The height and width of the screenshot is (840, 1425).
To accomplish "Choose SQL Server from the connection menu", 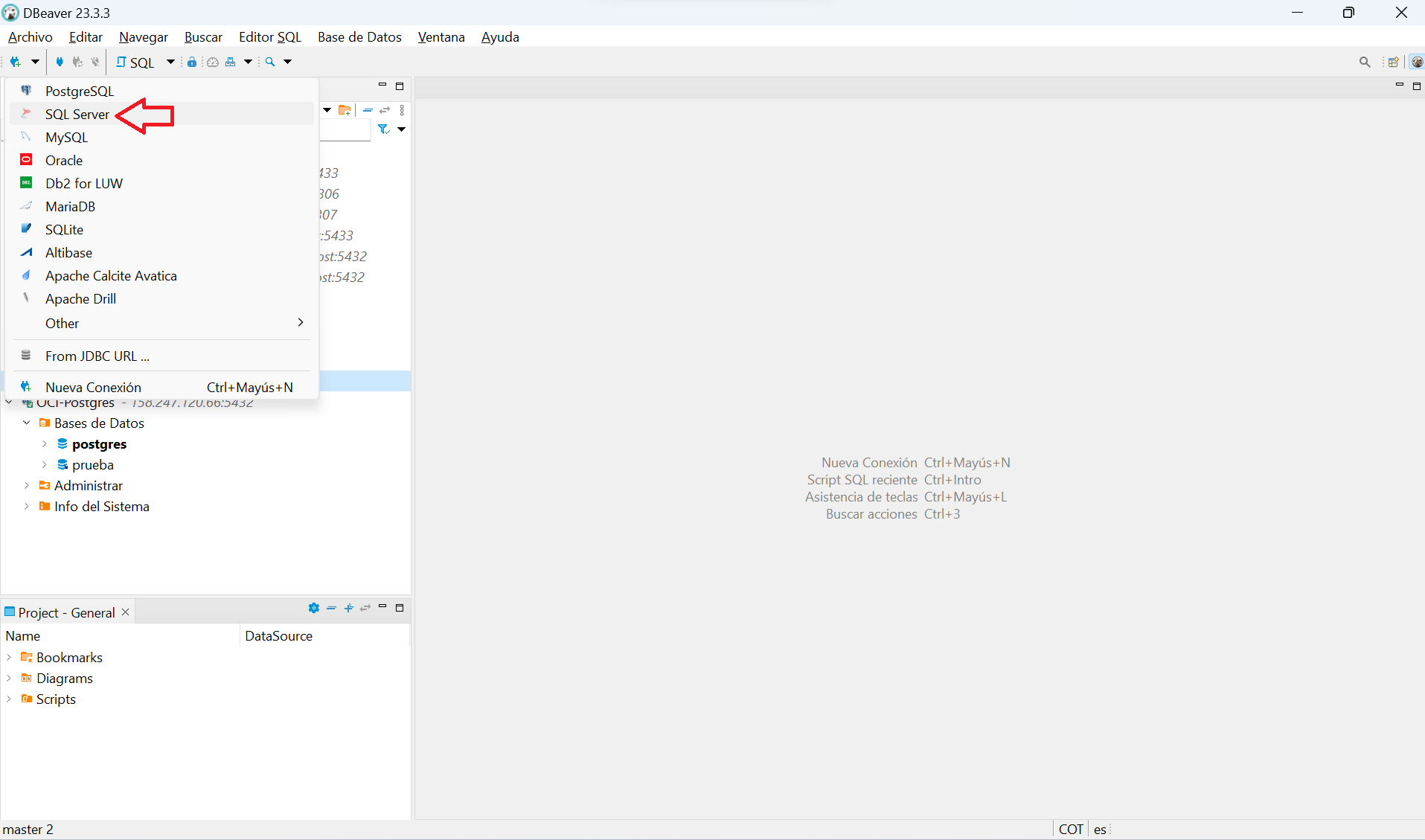I will pos(161,114).
